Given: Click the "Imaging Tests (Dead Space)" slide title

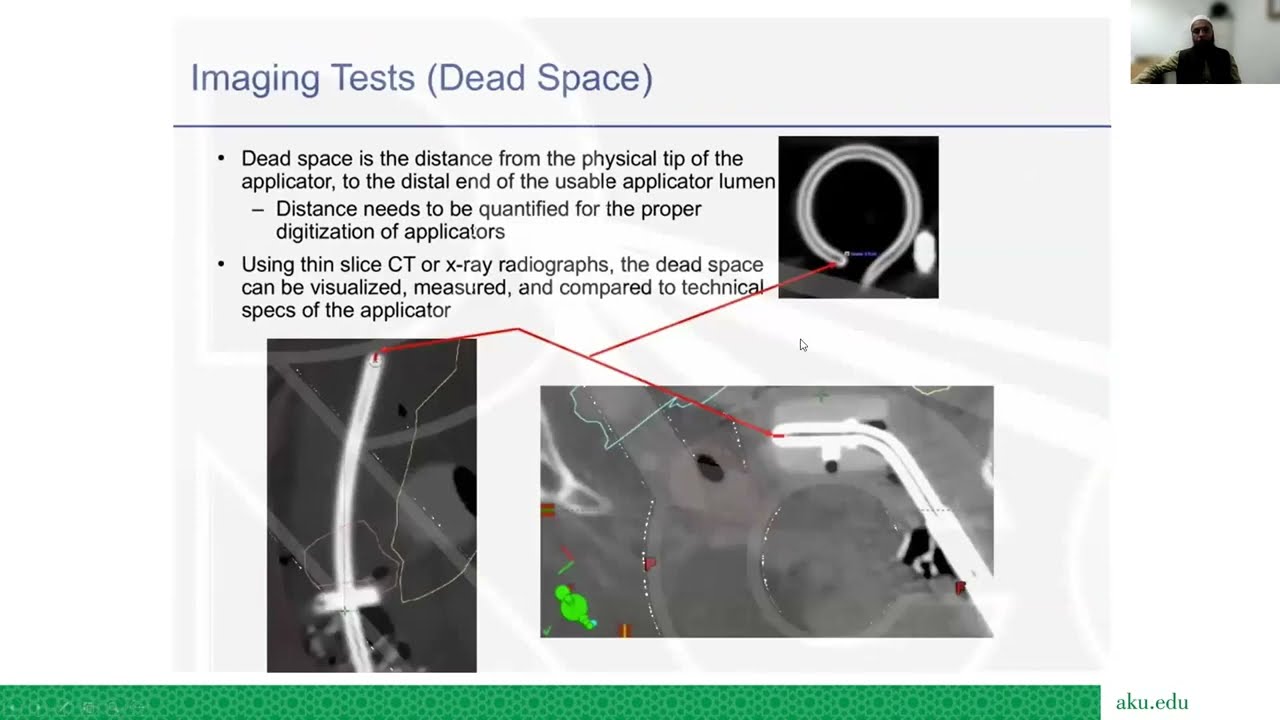Looking at the screenshot, I should tap(422, 78).
